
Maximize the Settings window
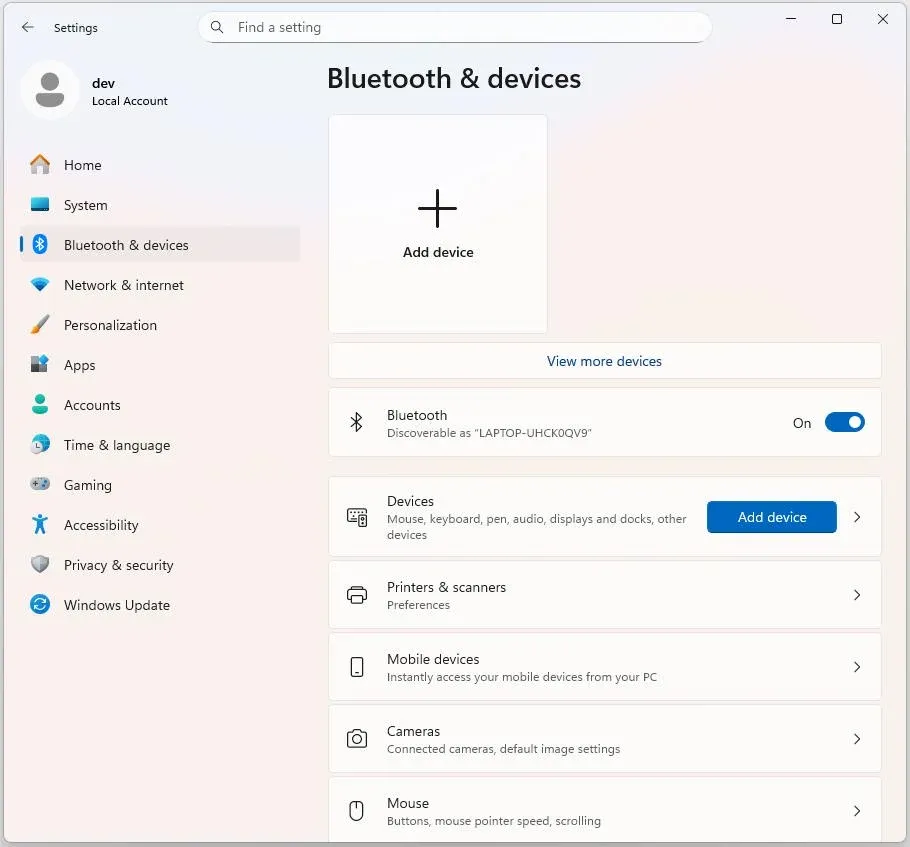click(x=836, y=19)
